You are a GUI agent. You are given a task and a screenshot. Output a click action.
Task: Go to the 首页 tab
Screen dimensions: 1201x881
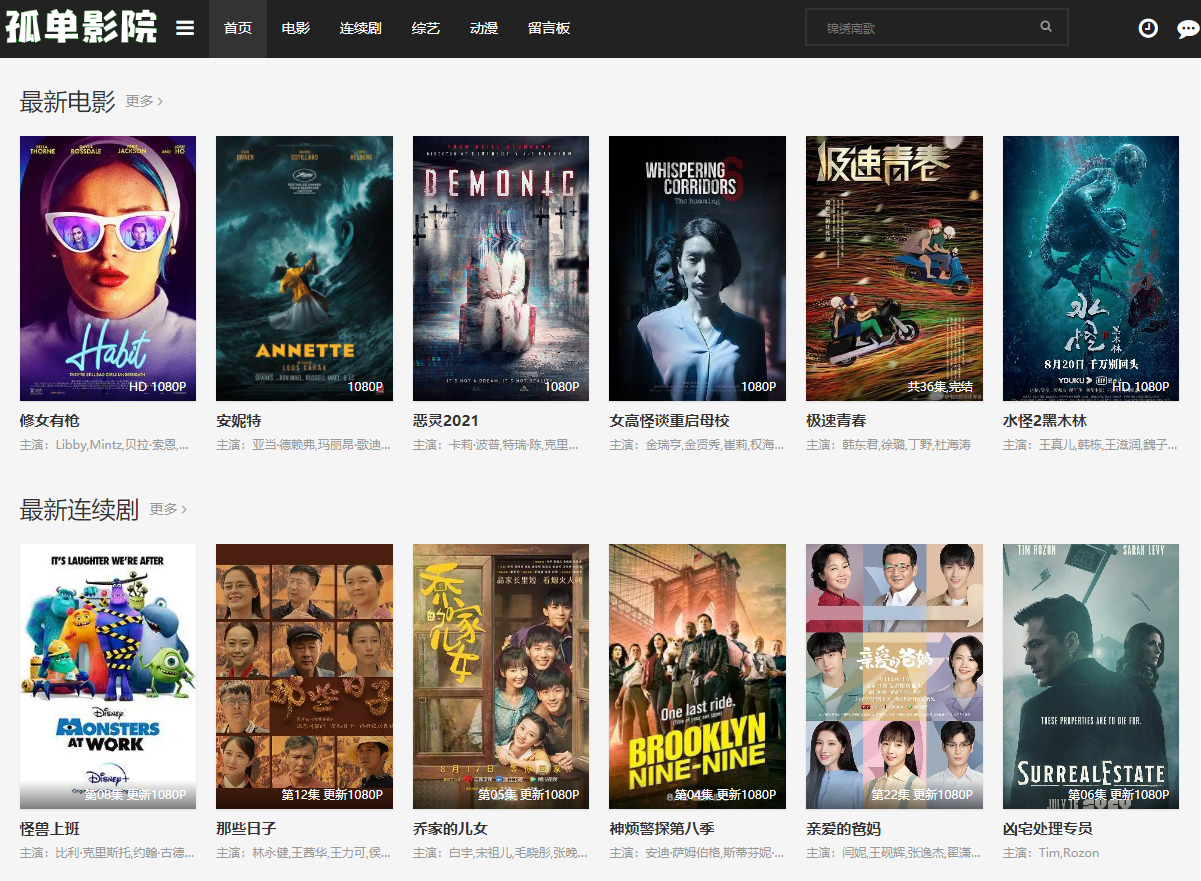click(x=238, y=28)
